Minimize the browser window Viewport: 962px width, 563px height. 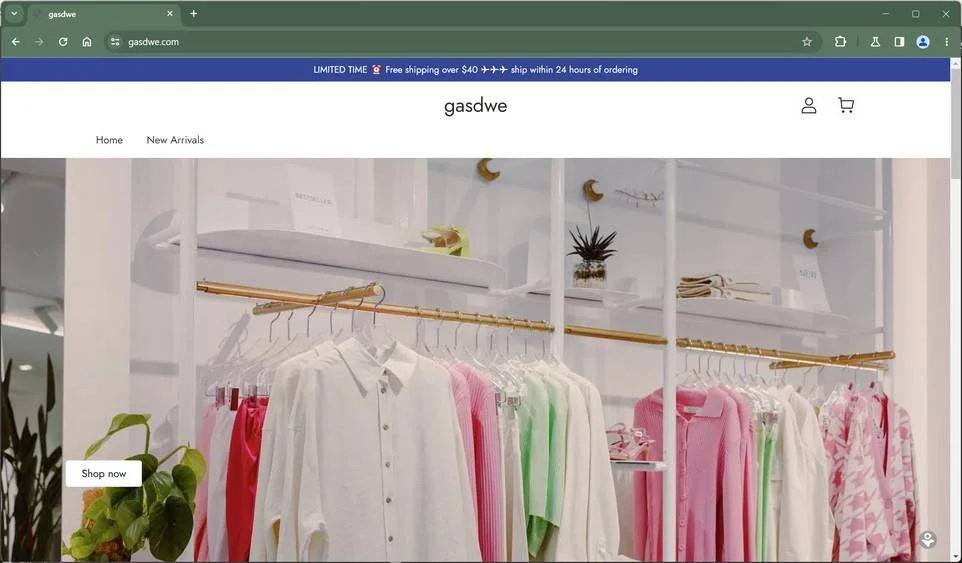point(886,13)
